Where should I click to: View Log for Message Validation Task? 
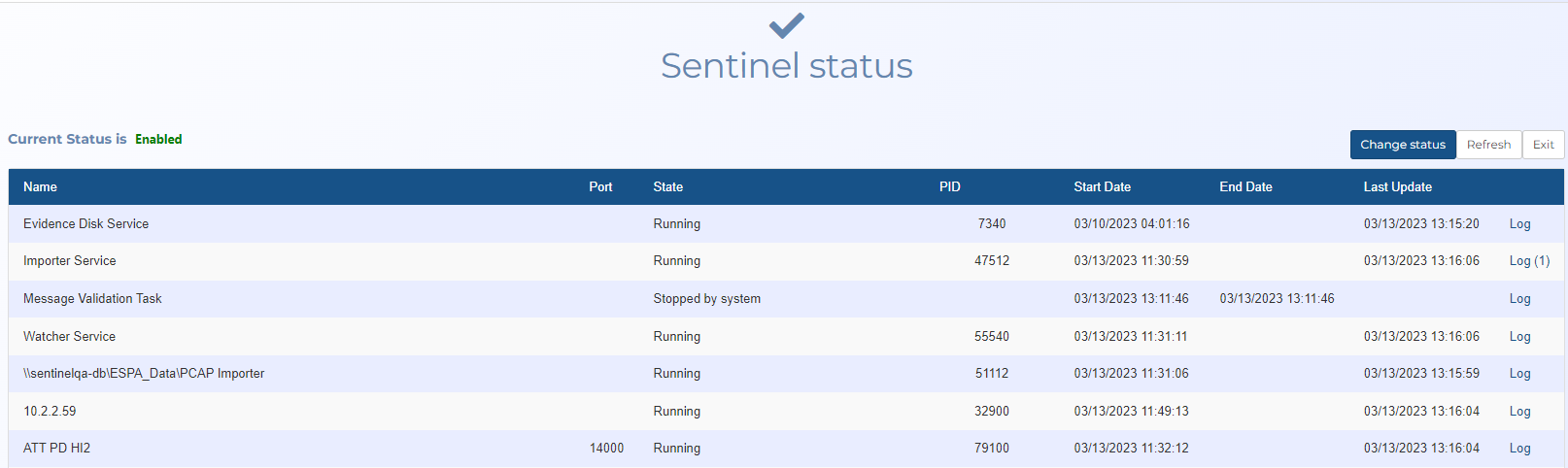pyautogui.click(x=1519, y=299)
